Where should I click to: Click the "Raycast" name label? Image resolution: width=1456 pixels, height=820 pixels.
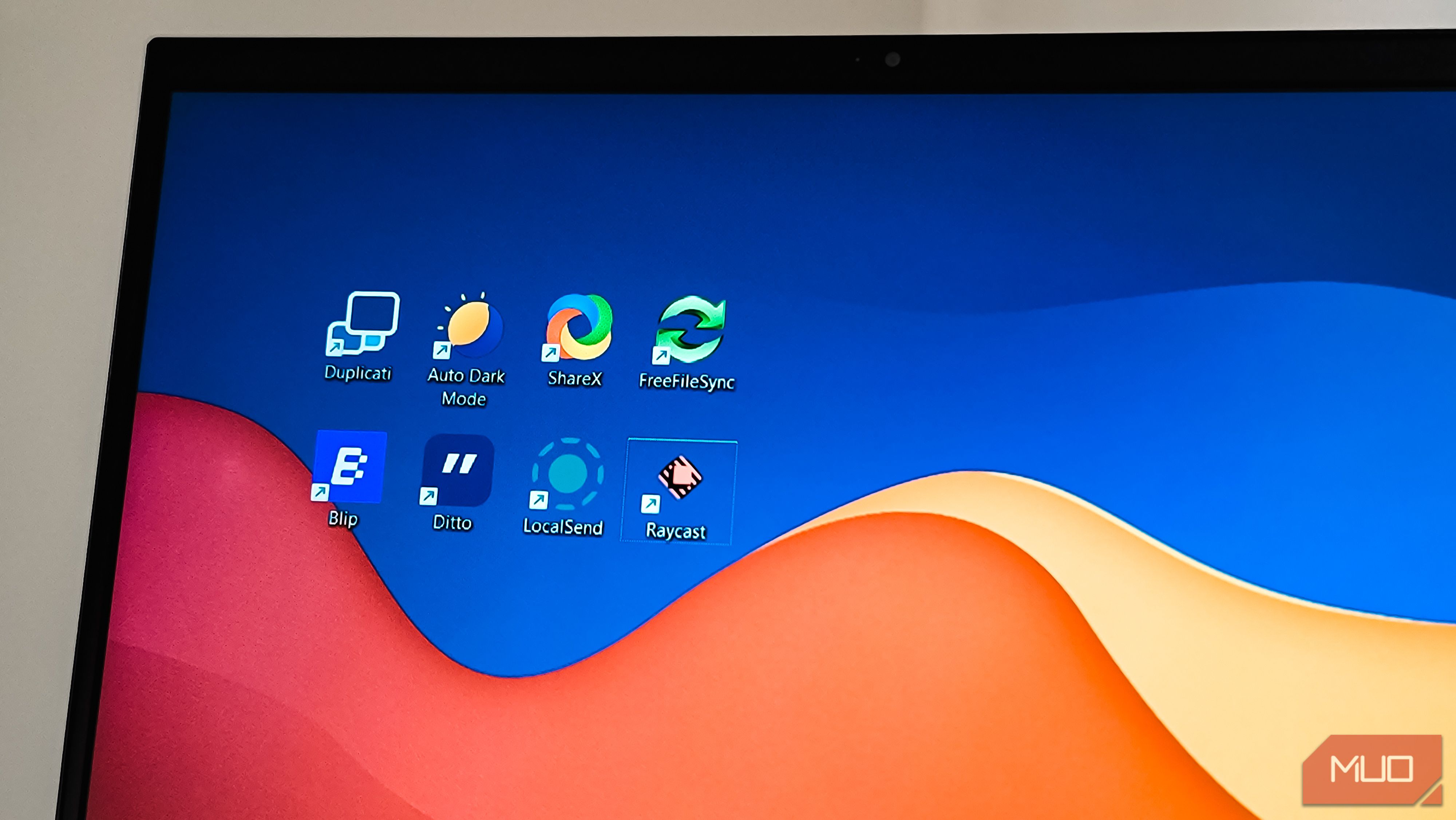(x=676, y=531)
